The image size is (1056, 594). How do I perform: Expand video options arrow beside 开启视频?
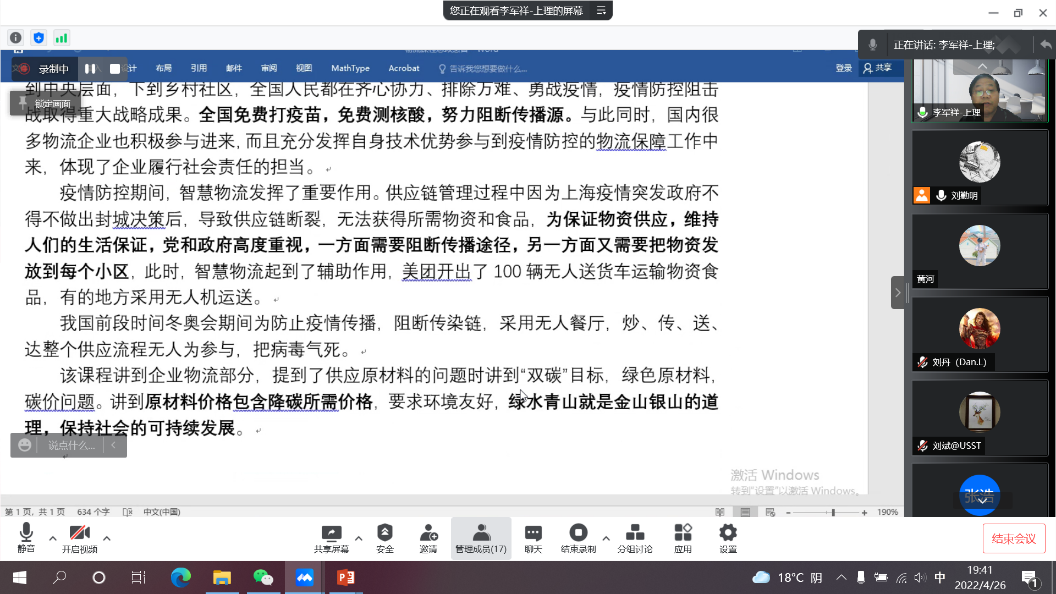tap(107, 538)
